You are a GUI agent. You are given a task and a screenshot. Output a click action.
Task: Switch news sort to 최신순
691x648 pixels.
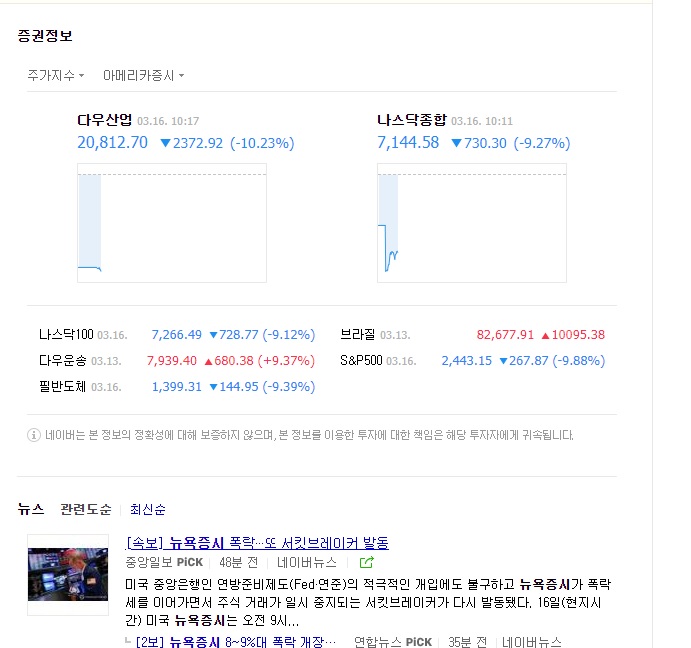[148, 509]
